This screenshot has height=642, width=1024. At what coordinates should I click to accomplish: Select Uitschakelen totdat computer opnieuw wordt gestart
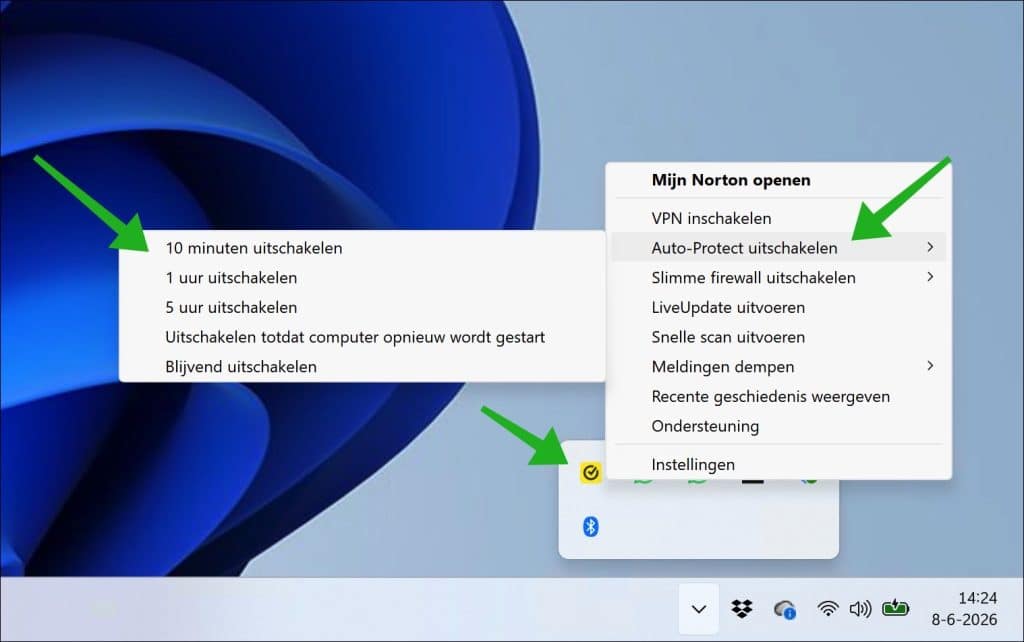point(362,337)
